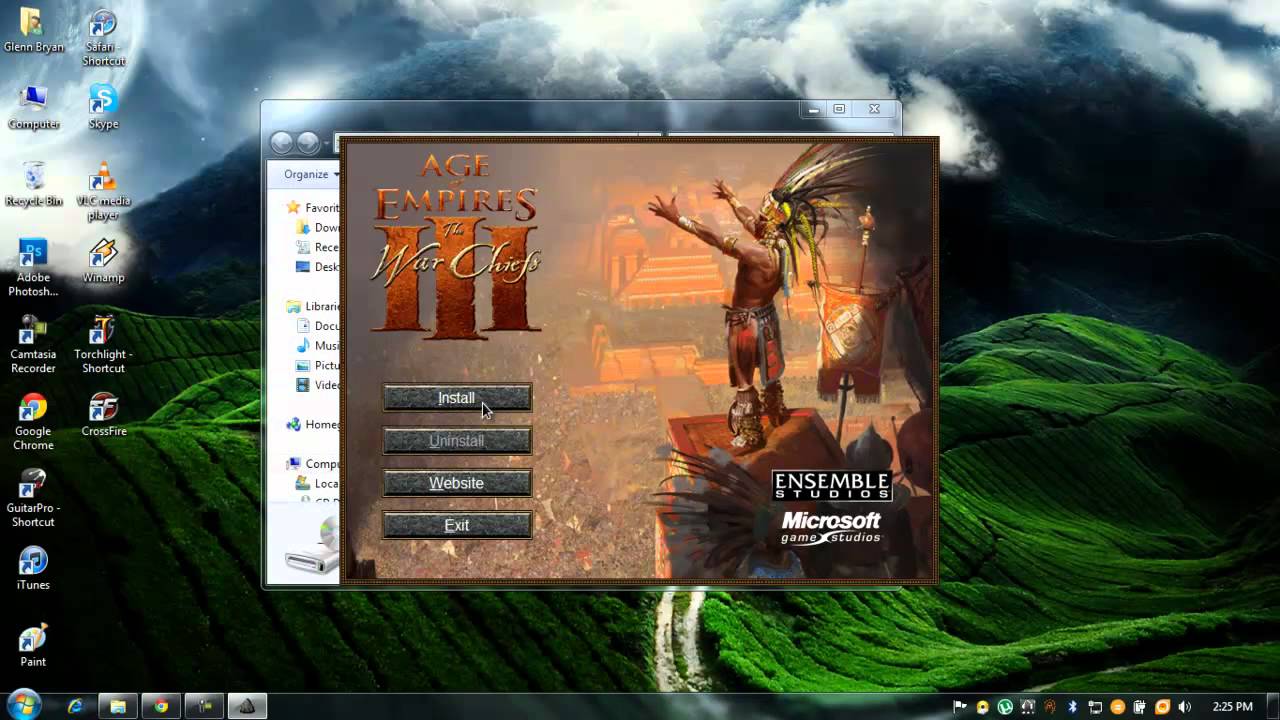Open the uTorrent tray icon
Viewport: 1280px width, 720px height.
1005,707
